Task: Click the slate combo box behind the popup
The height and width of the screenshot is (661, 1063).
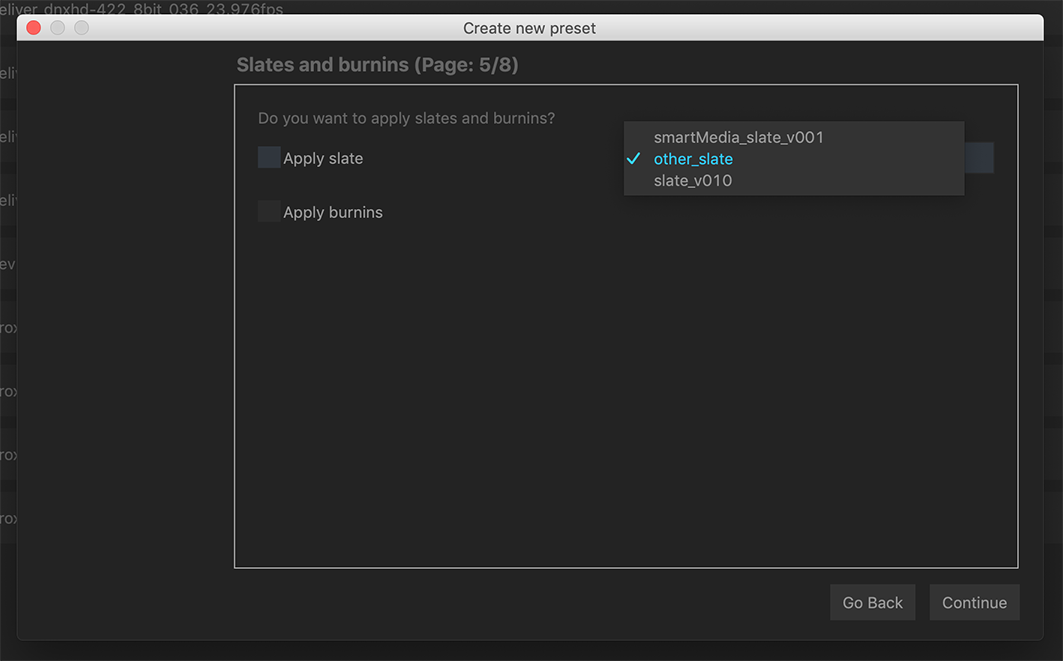Action: pyautogui.click(x=980, y=158)
